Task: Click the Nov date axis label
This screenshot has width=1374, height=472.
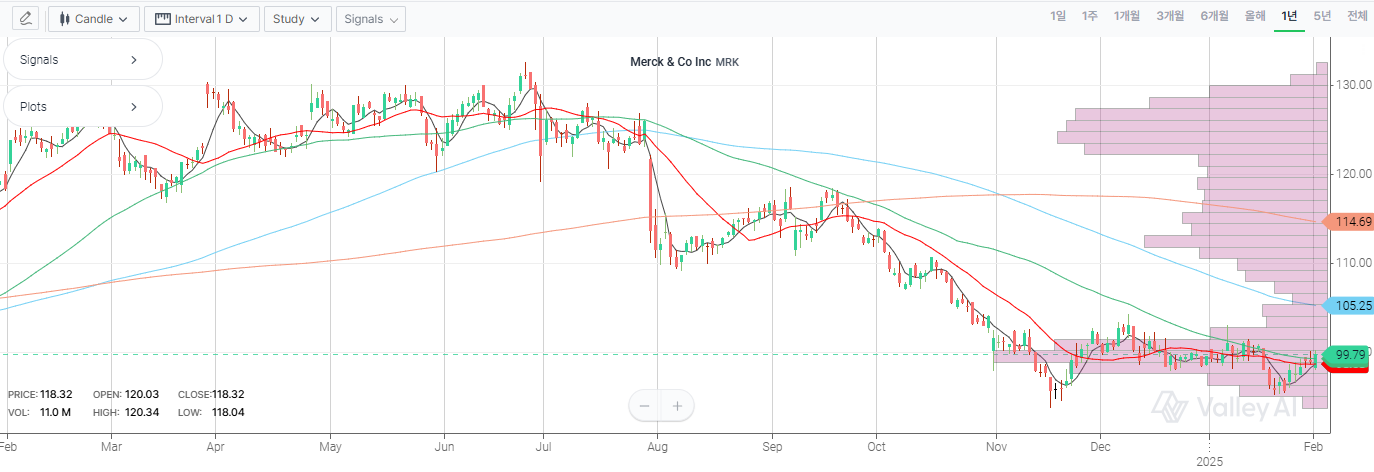Action: click(996, 447)
